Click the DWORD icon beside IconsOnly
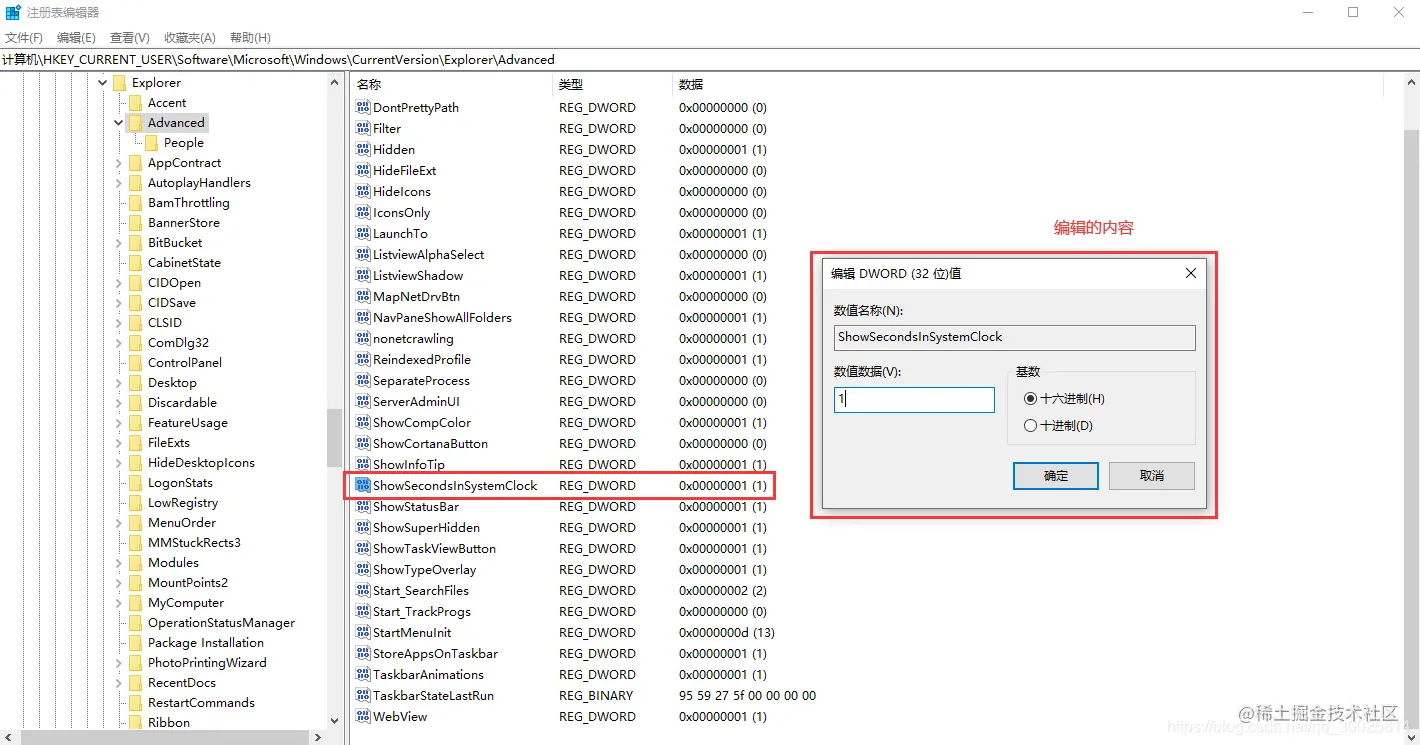 363,212
